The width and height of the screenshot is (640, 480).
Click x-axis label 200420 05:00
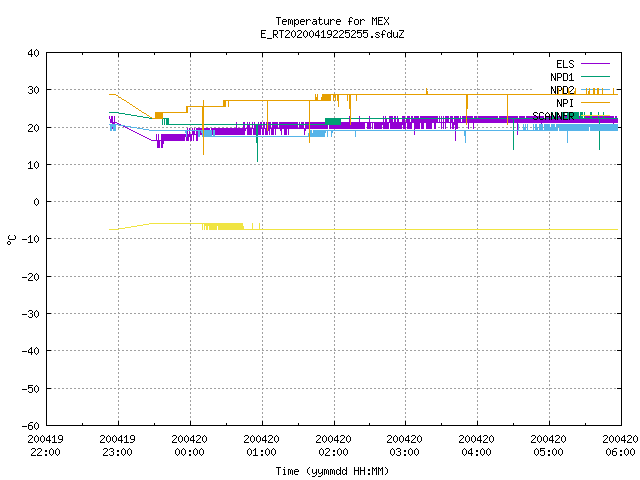click(x=548, y=446)
